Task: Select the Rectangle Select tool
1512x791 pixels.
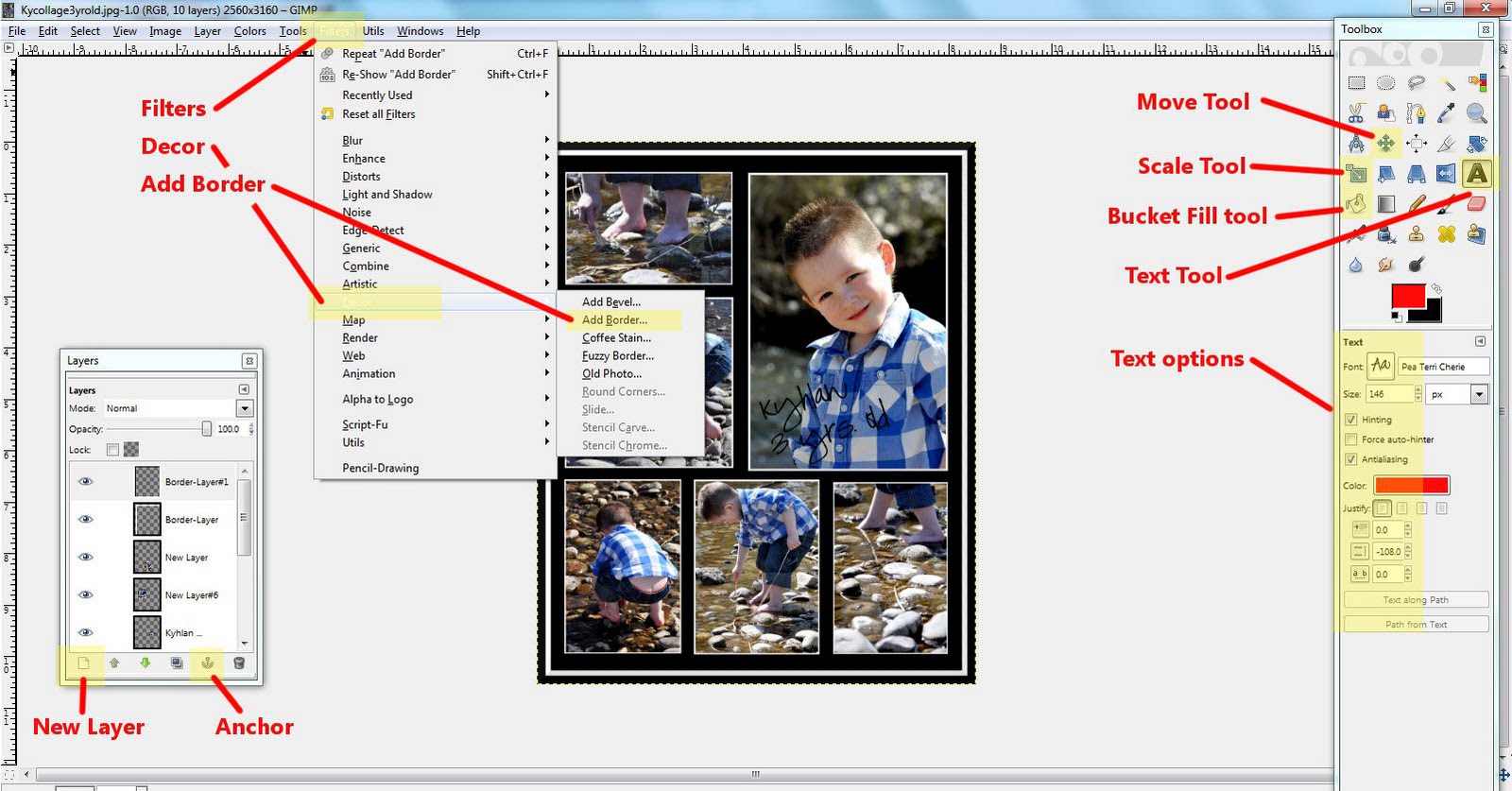Action: (x=1356, y=83)
